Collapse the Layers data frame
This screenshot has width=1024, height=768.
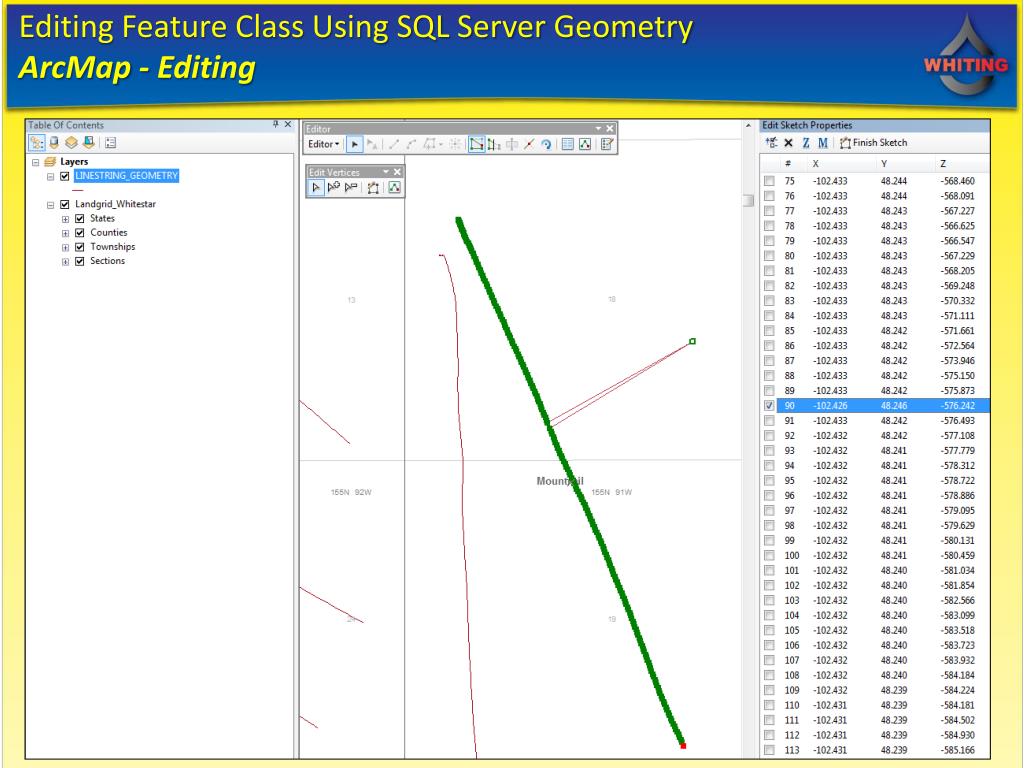tap(36, 162)
